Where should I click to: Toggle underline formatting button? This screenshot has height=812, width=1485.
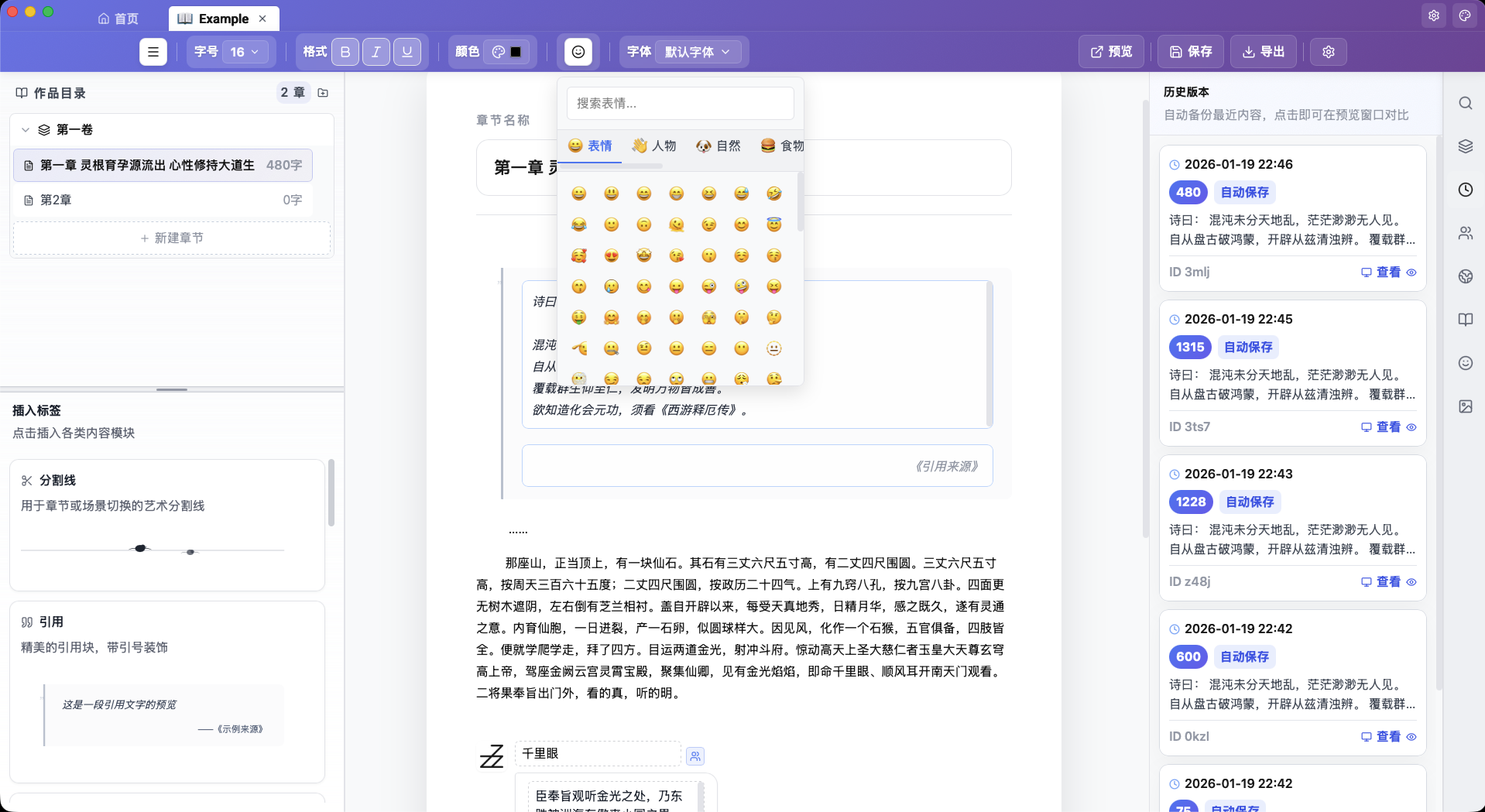[407, 52]
